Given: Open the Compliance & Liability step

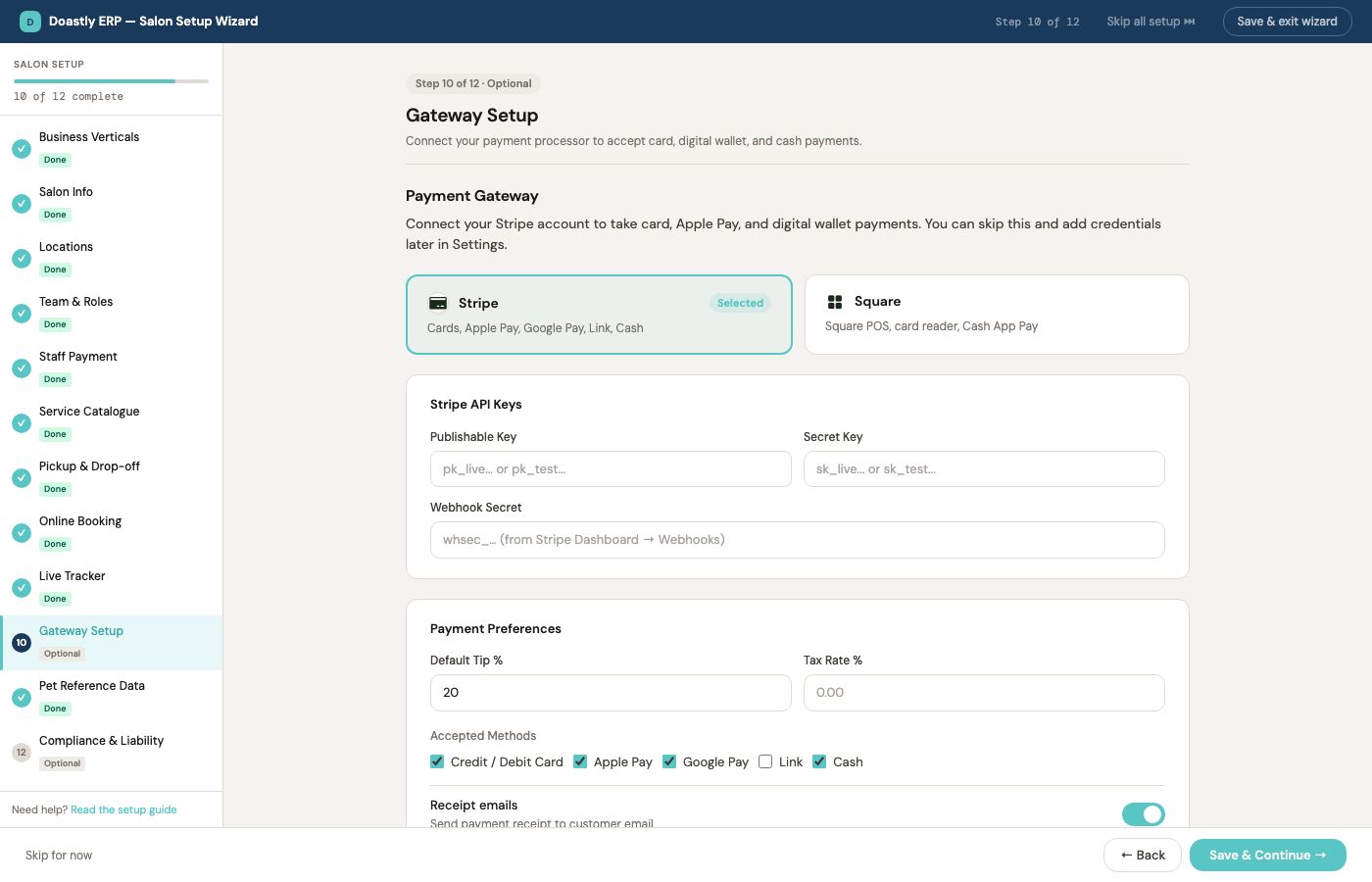Looking at the screenshot, I should pos(112,753).
